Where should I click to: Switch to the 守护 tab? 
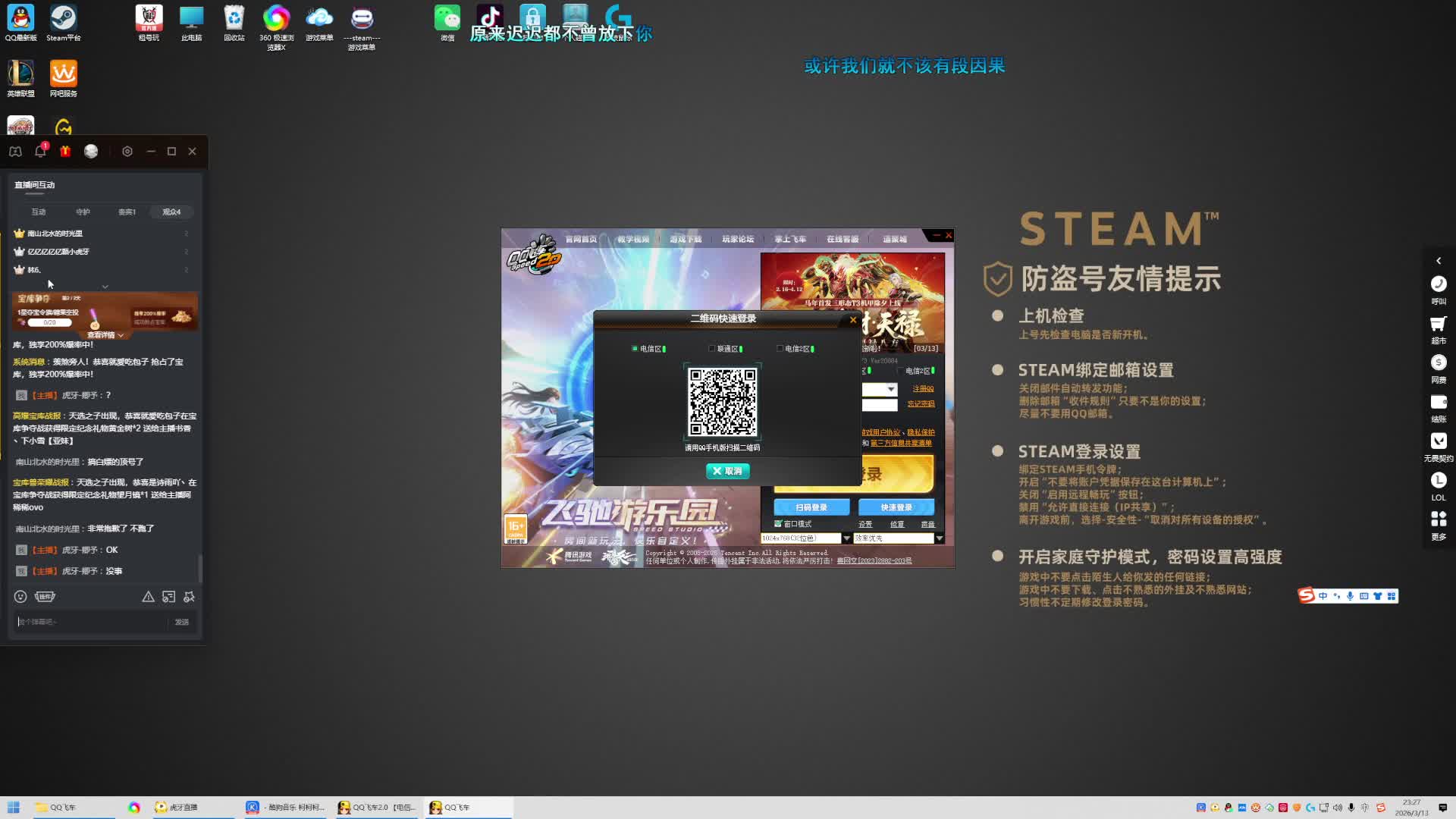click(83, 212)
